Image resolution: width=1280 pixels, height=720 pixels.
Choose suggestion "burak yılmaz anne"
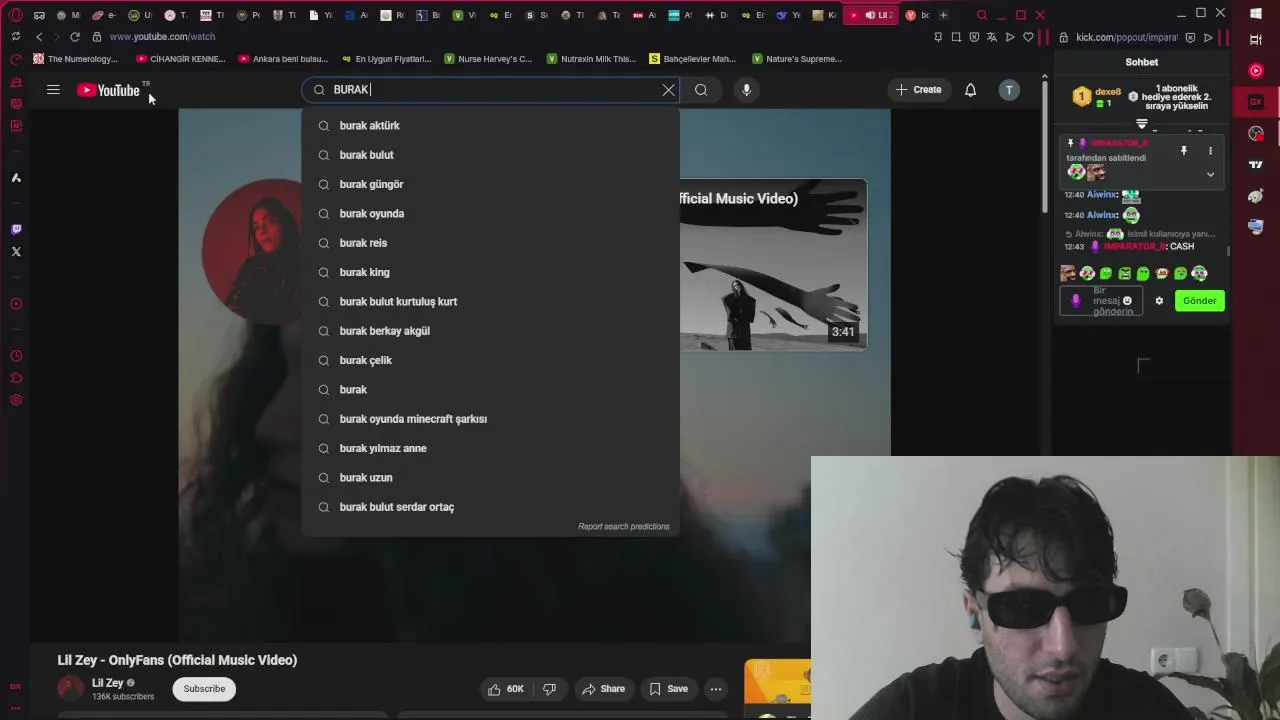tap(490, 448)
